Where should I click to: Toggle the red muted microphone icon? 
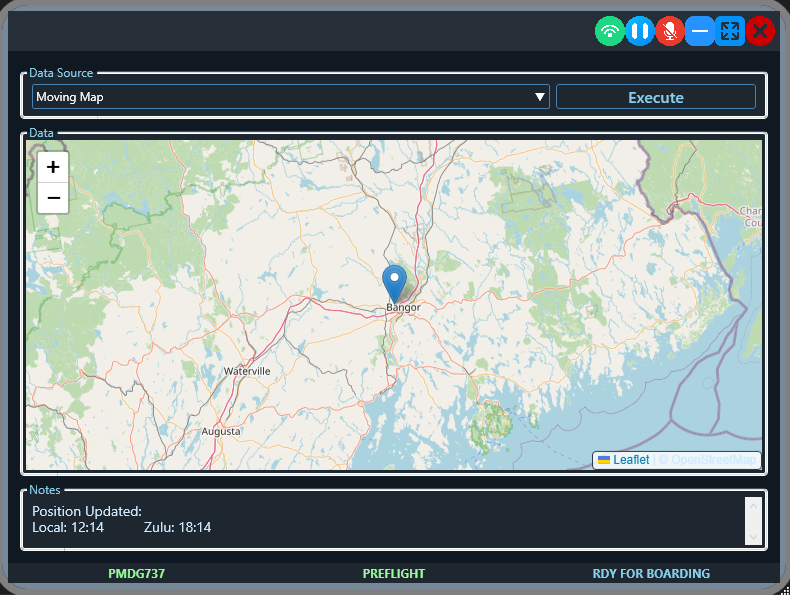(670, 31)
